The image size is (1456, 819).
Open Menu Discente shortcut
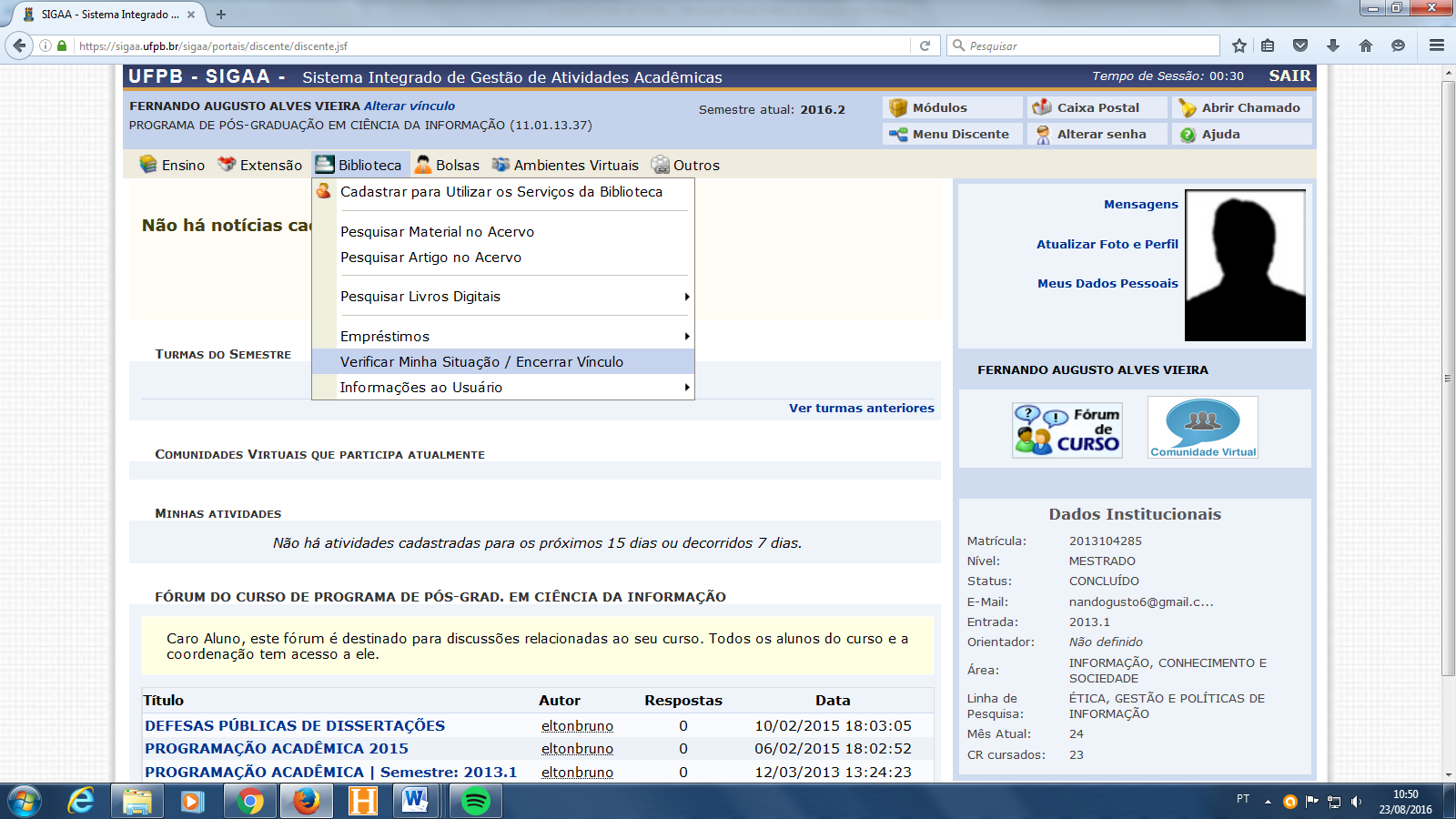tap(960, 134)
